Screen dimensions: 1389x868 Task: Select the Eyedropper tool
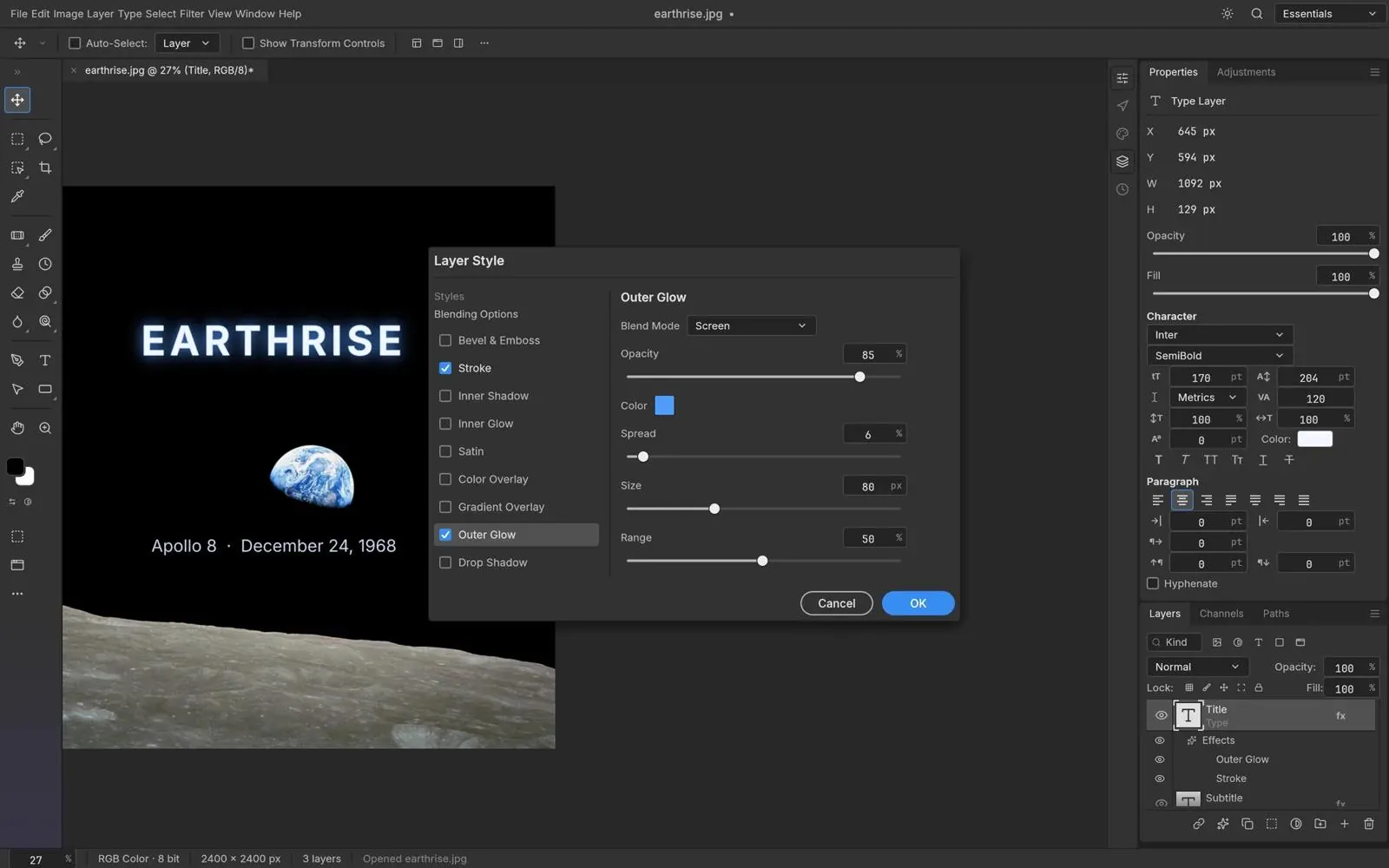pyautogui.click(x=17, y=197)
